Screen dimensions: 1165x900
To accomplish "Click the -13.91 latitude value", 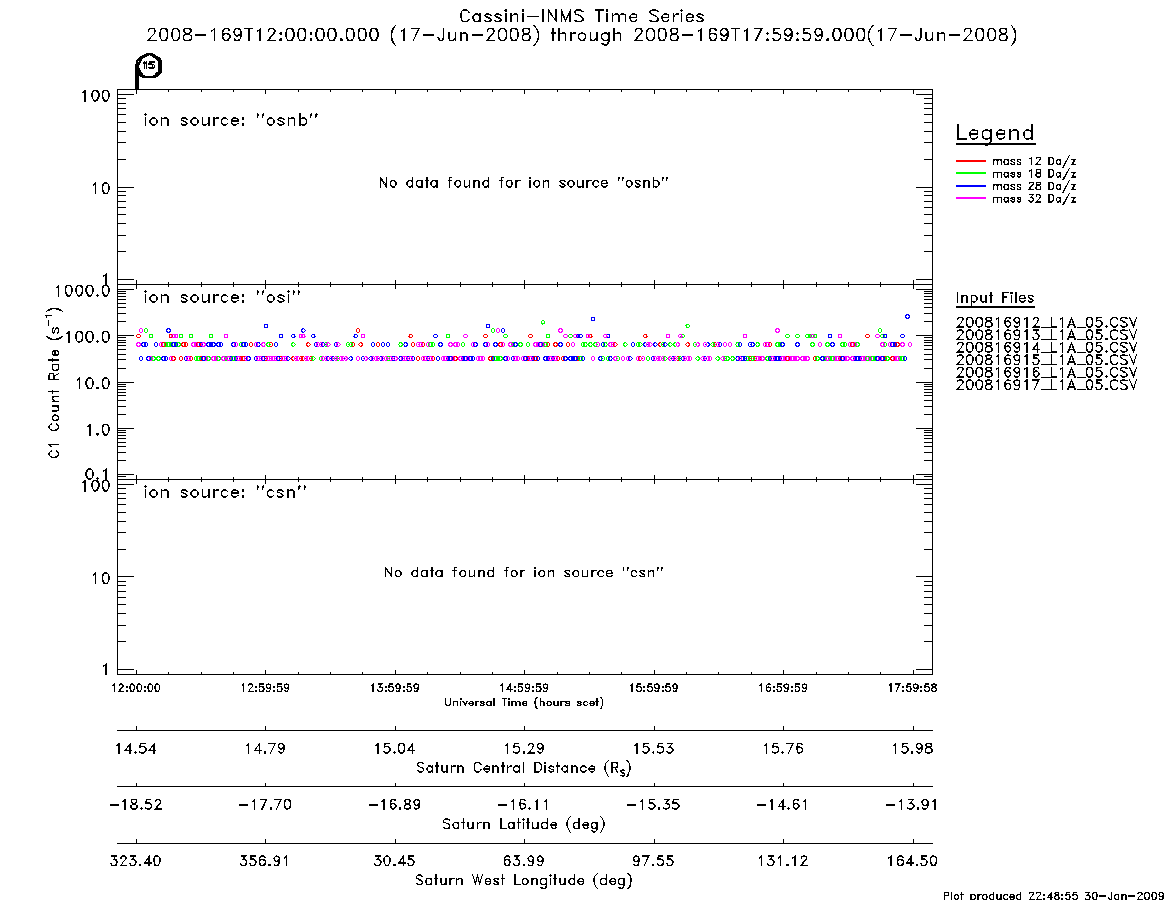I will (912, 805).
